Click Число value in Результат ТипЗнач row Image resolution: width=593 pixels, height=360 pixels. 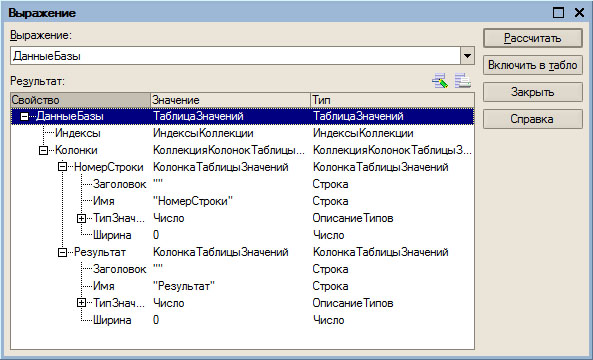coord(169,303)
